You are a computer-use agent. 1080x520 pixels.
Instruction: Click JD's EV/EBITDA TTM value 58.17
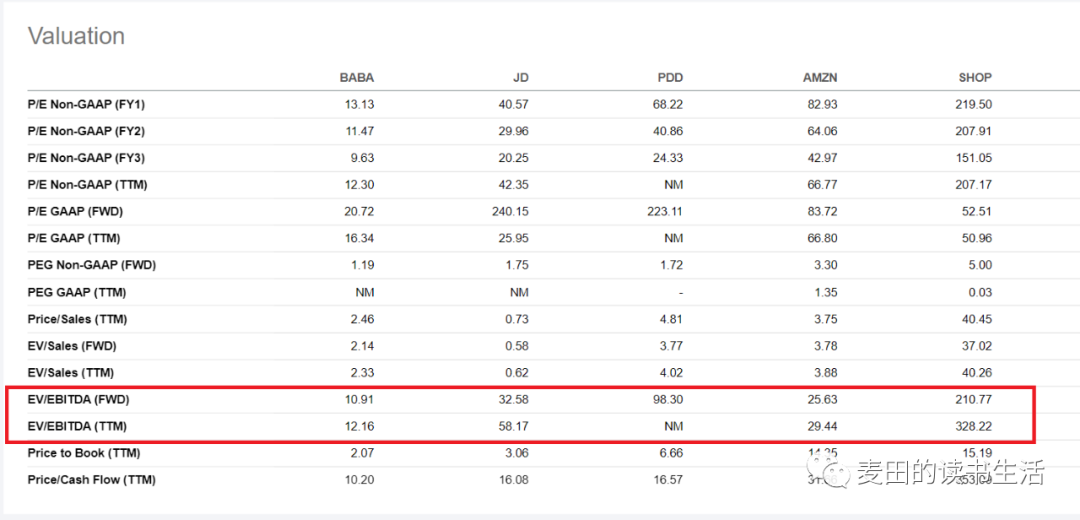tap(515, 426)
